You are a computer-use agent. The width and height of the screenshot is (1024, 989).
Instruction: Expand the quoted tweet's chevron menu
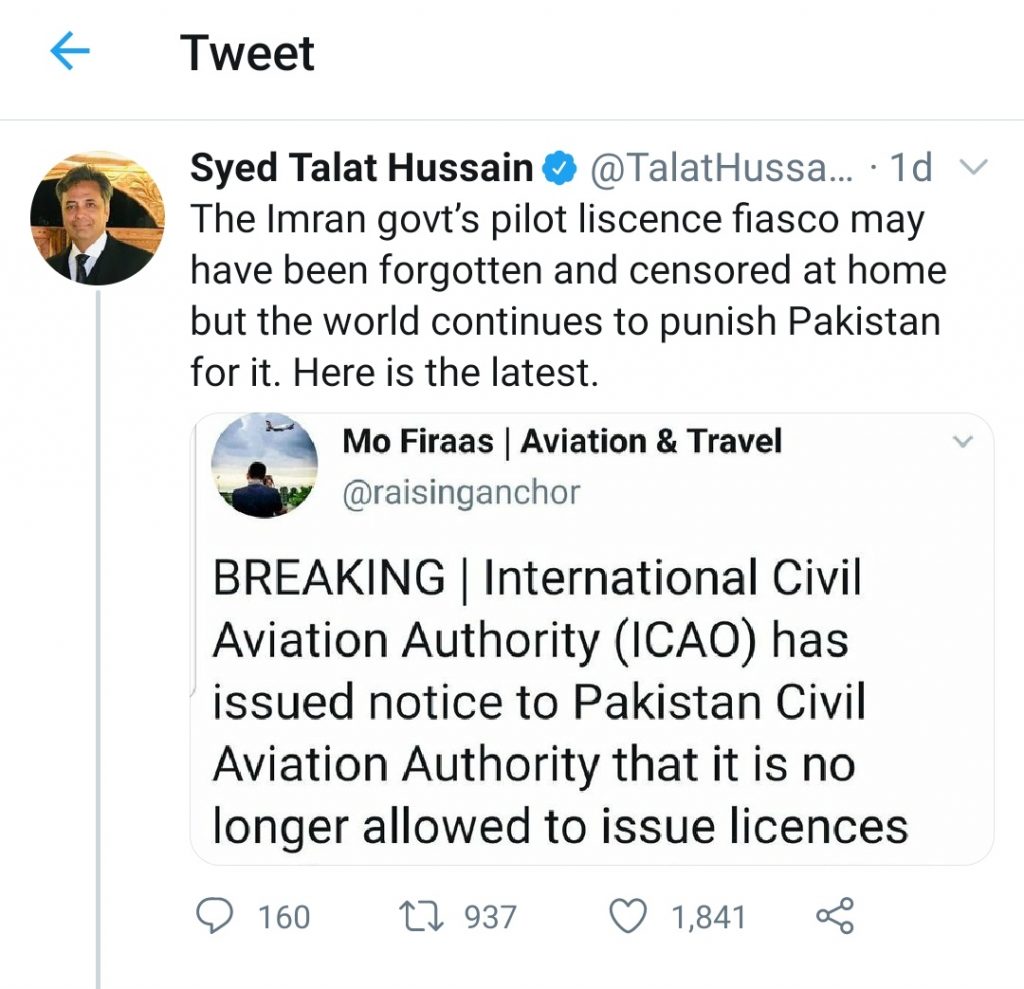[962, 442]
